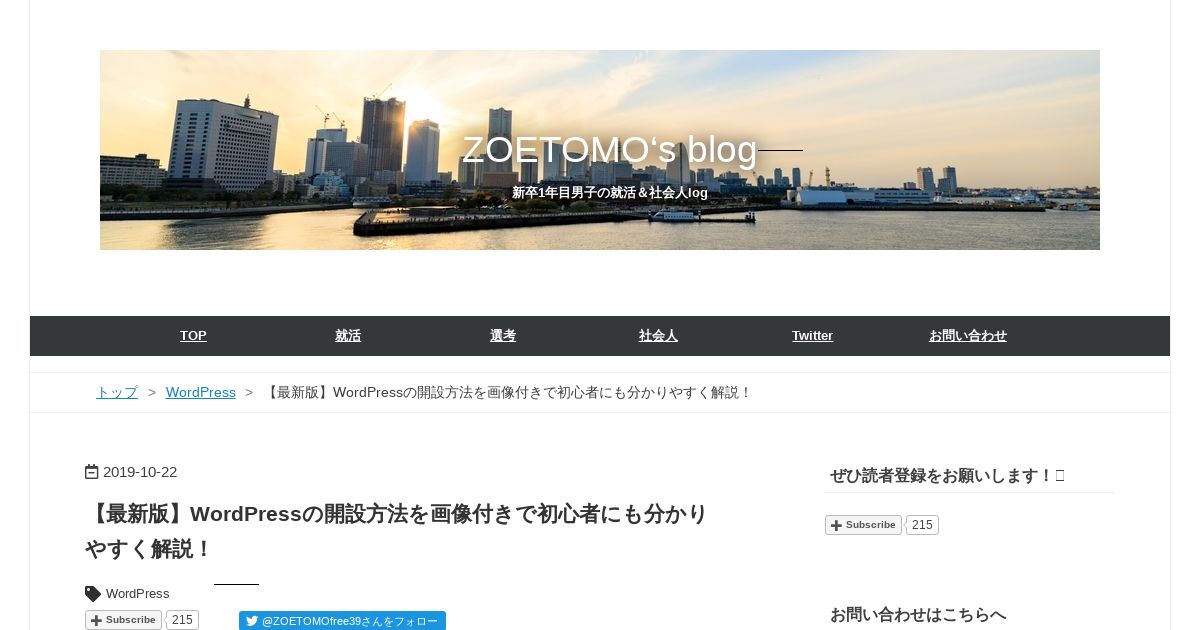The image size is (1200, 630).
Task: Follow @ZOETOMOfree39 on Twitter button
Action: [342, 621]
